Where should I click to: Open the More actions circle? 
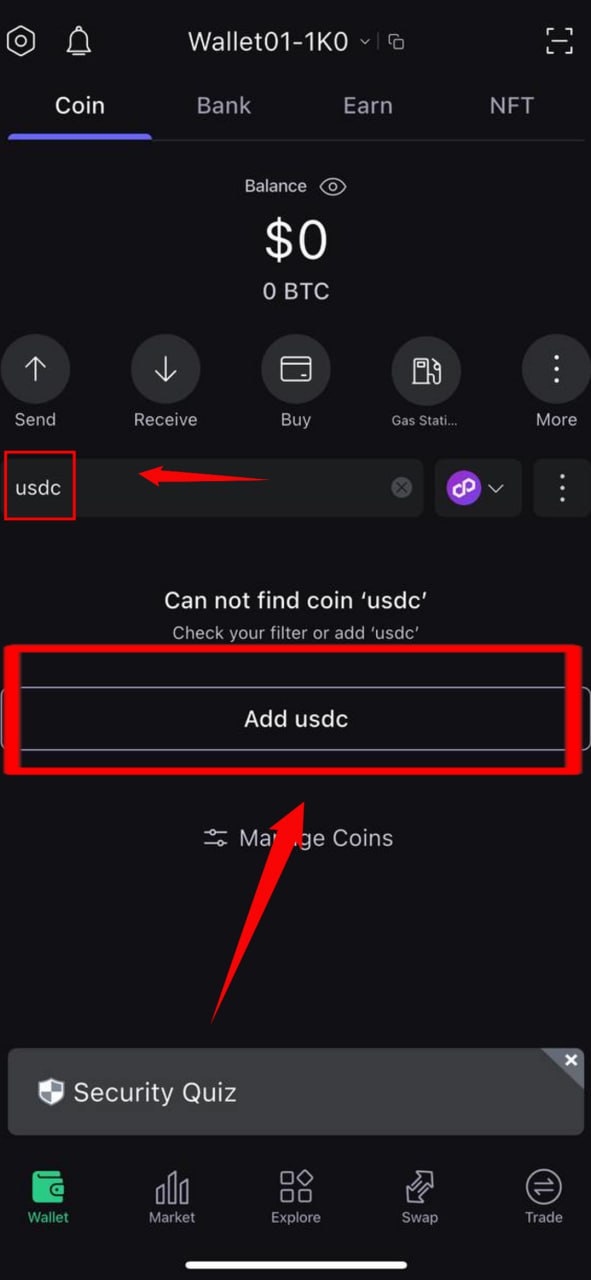coord(556,370)
